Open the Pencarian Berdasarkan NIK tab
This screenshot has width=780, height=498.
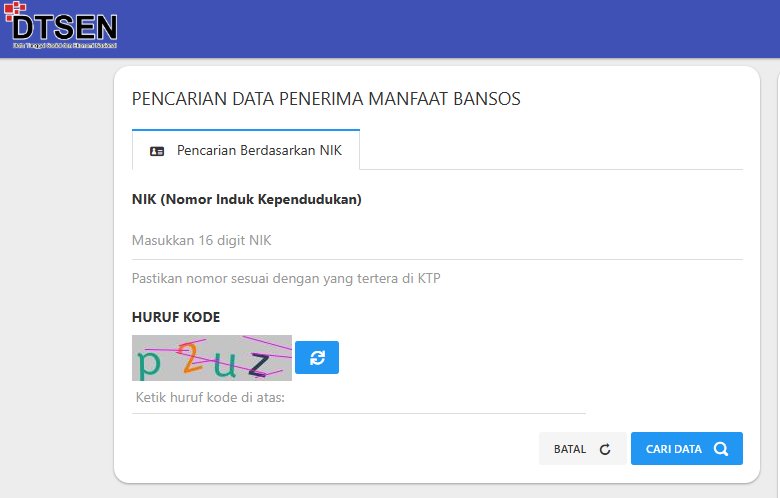pyautogui.click(x=246, y=150)
